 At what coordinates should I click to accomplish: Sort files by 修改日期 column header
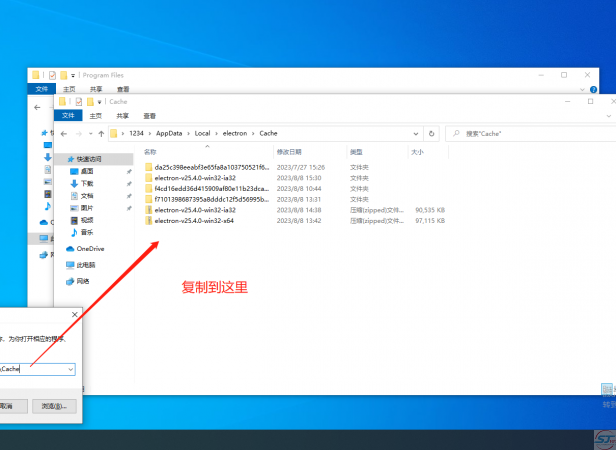[x=289, y=152]
